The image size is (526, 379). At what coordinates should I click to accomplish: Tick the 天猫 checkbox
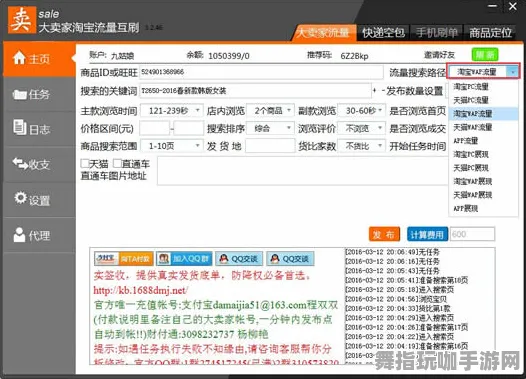pyautogui.click(x=85, y=163)
